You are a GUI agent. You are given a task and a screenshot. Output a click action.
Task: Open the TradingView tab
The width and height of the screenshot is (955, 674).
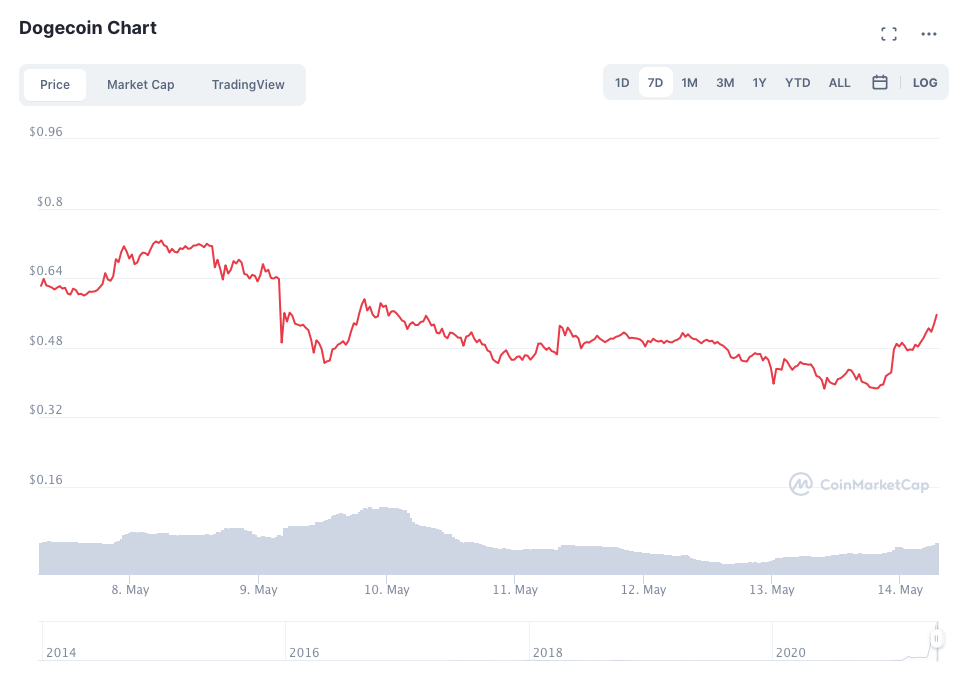[x=248, y=85]
